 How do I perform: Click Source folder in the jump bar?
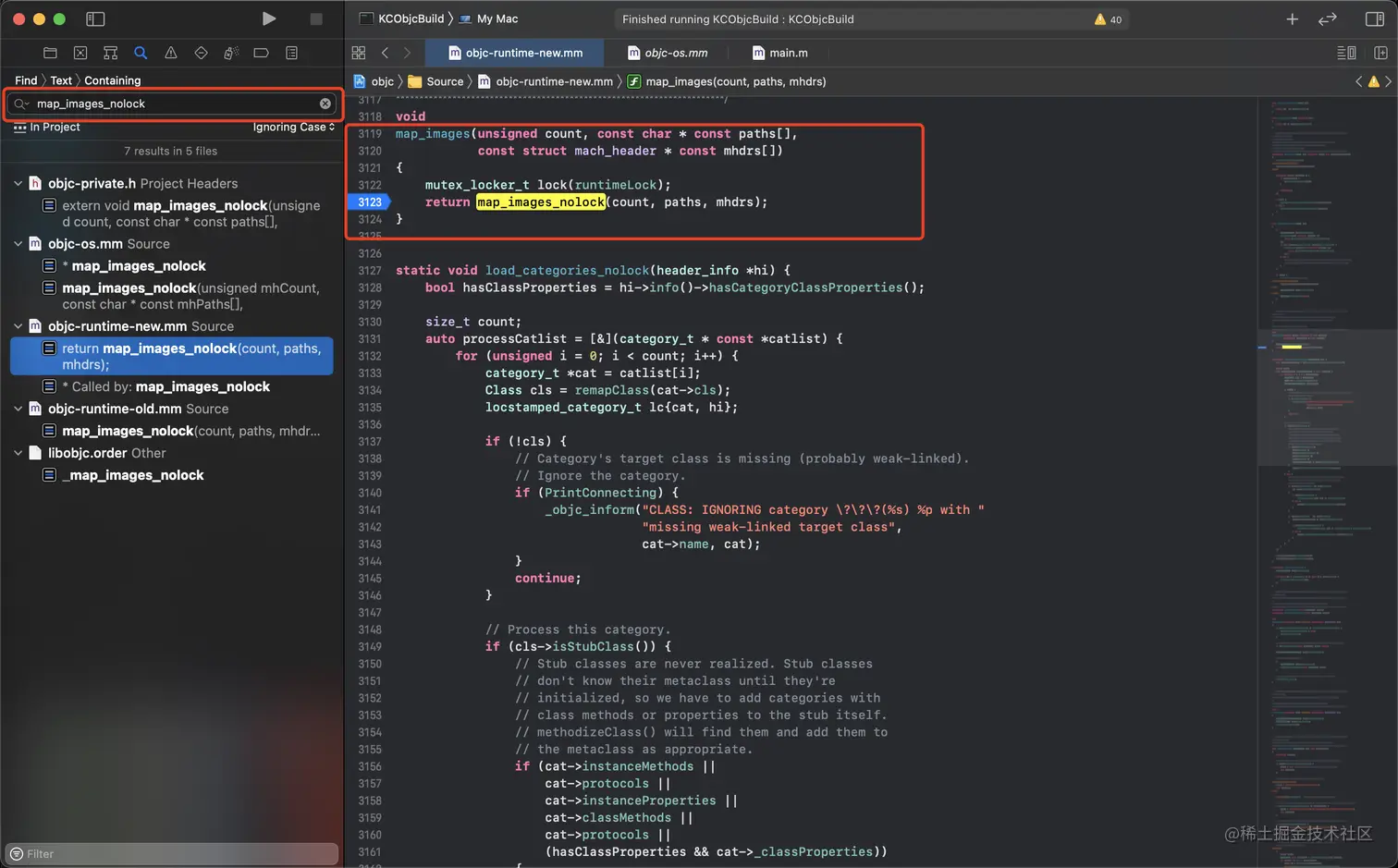435,81
